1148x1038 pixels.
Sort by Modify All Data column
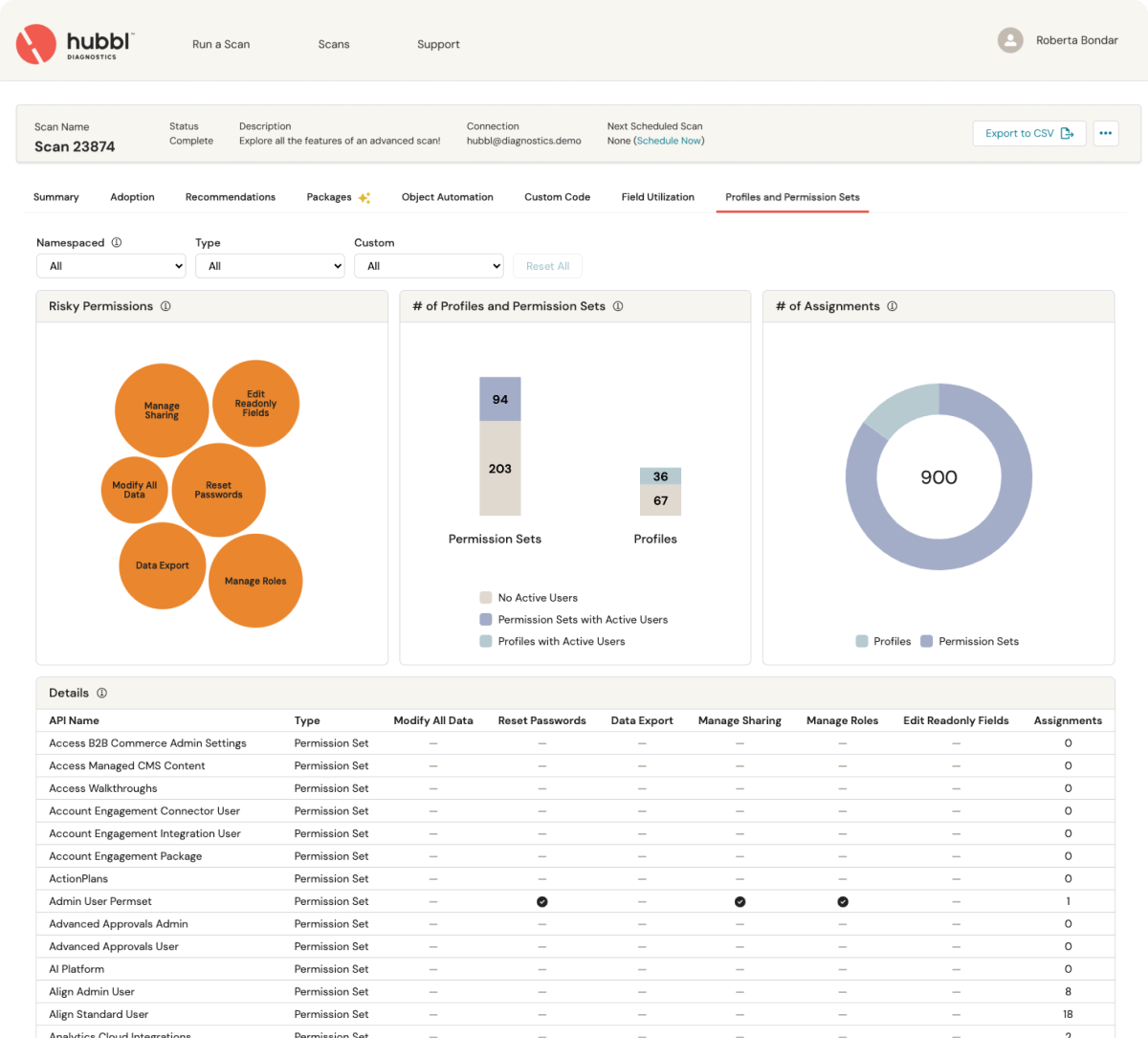pyautogui.click(x=433, y=720)
